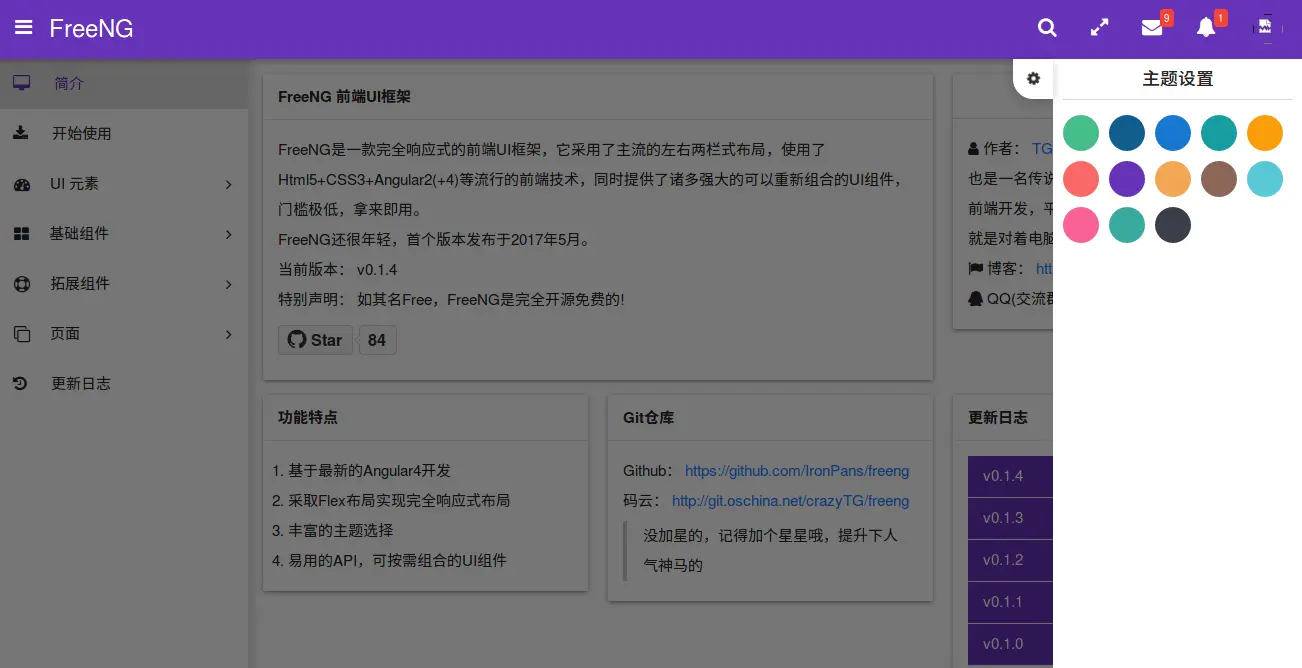Open the 简介 sidebar item

(124, 83)
